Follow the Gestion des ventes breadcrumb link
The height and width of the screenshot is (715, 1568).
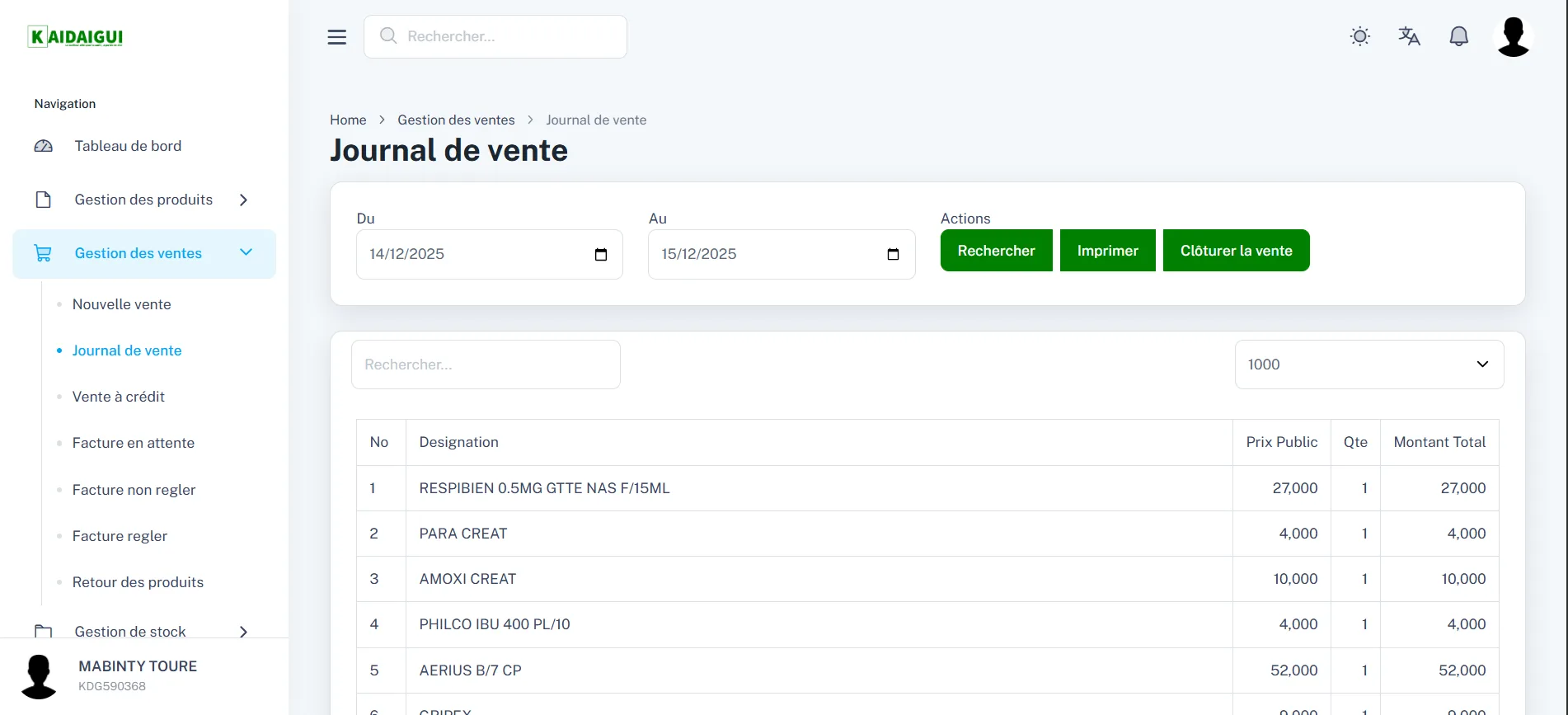(456, 120)
